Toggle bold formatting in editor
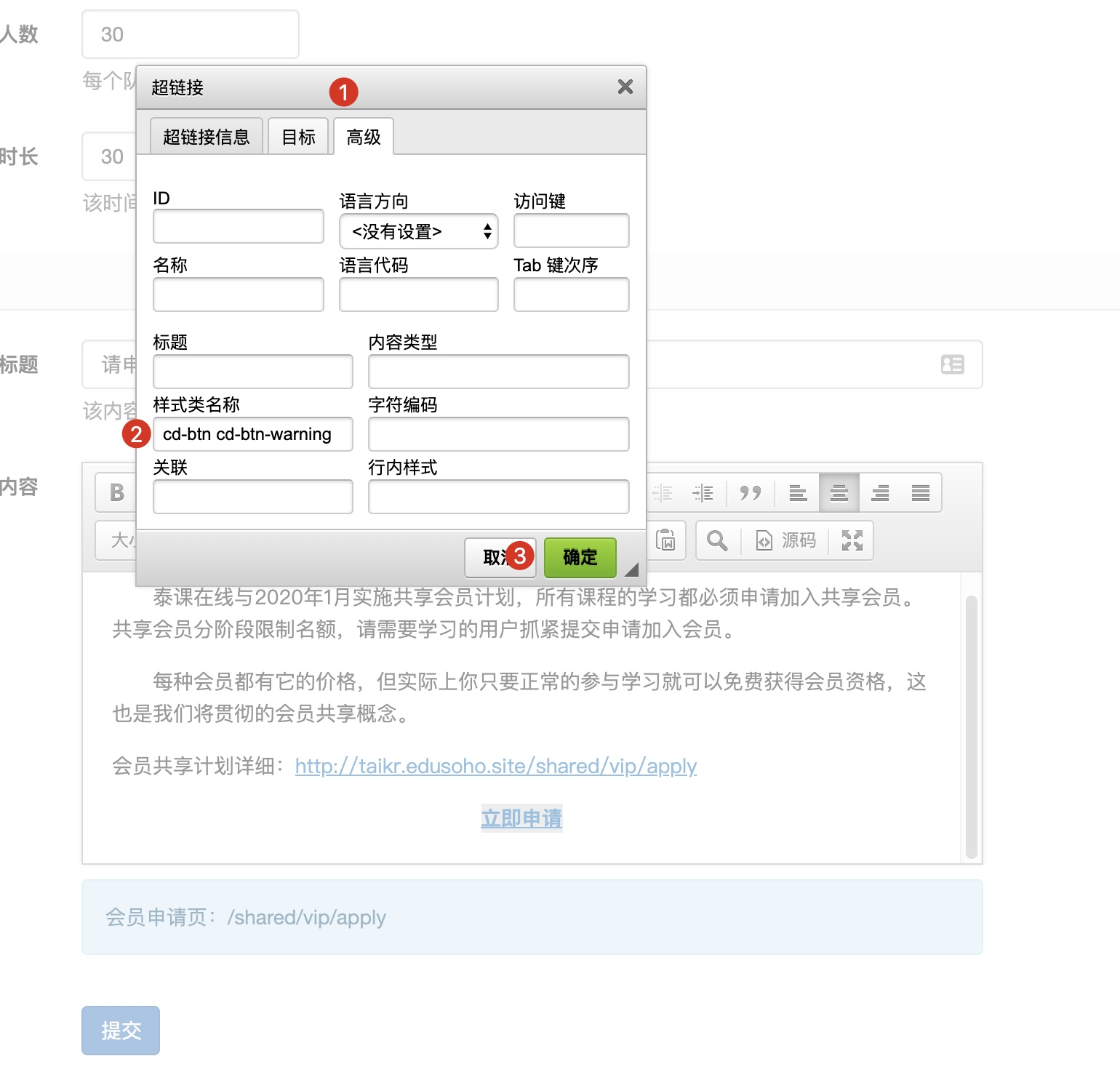Viewport: 1120px width, 1072px height. click(116, 492)
